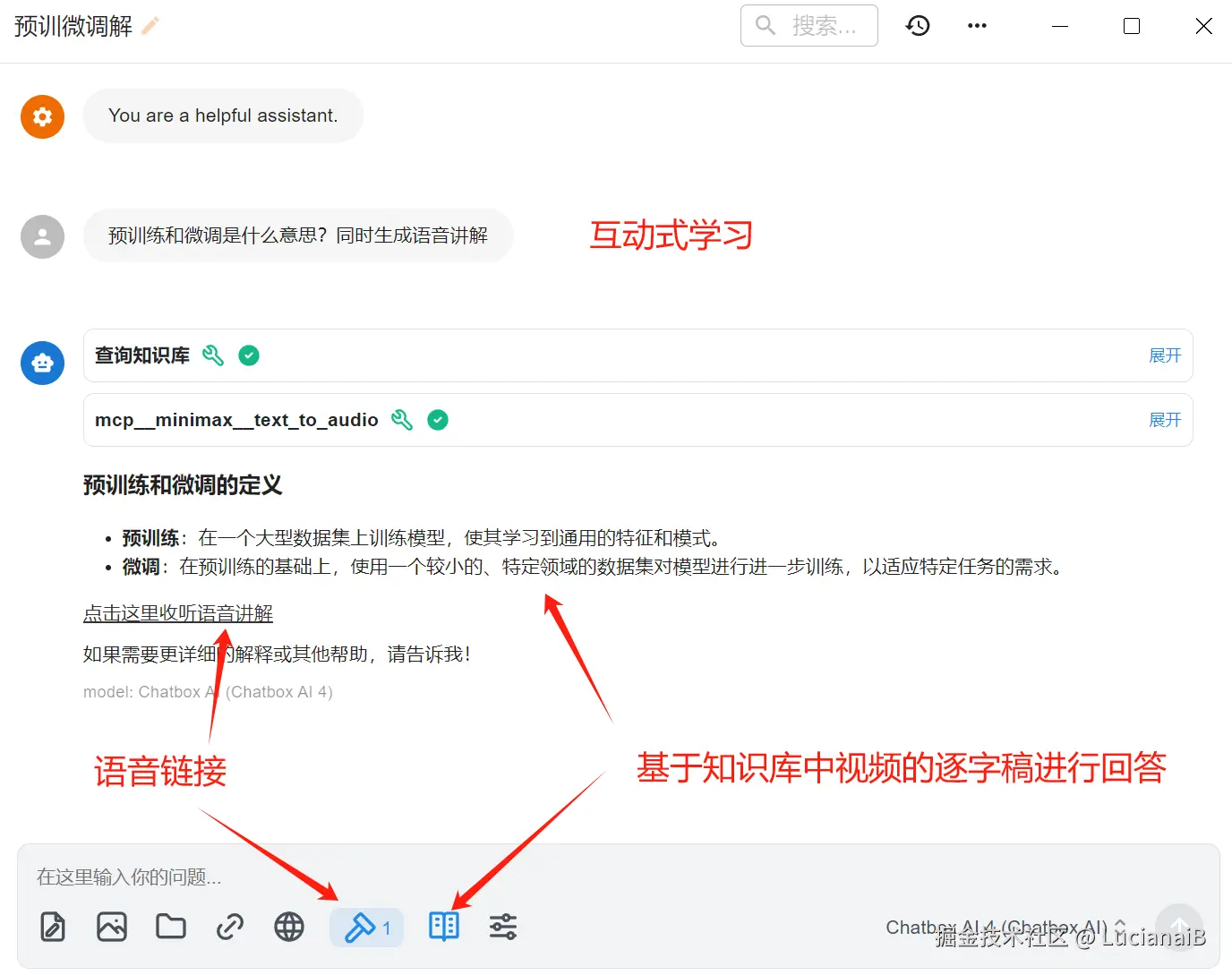This screenshot has height=975, width=1232.
Task: Open conversation history via the clock icon
Action: click(x=918, y=25)
